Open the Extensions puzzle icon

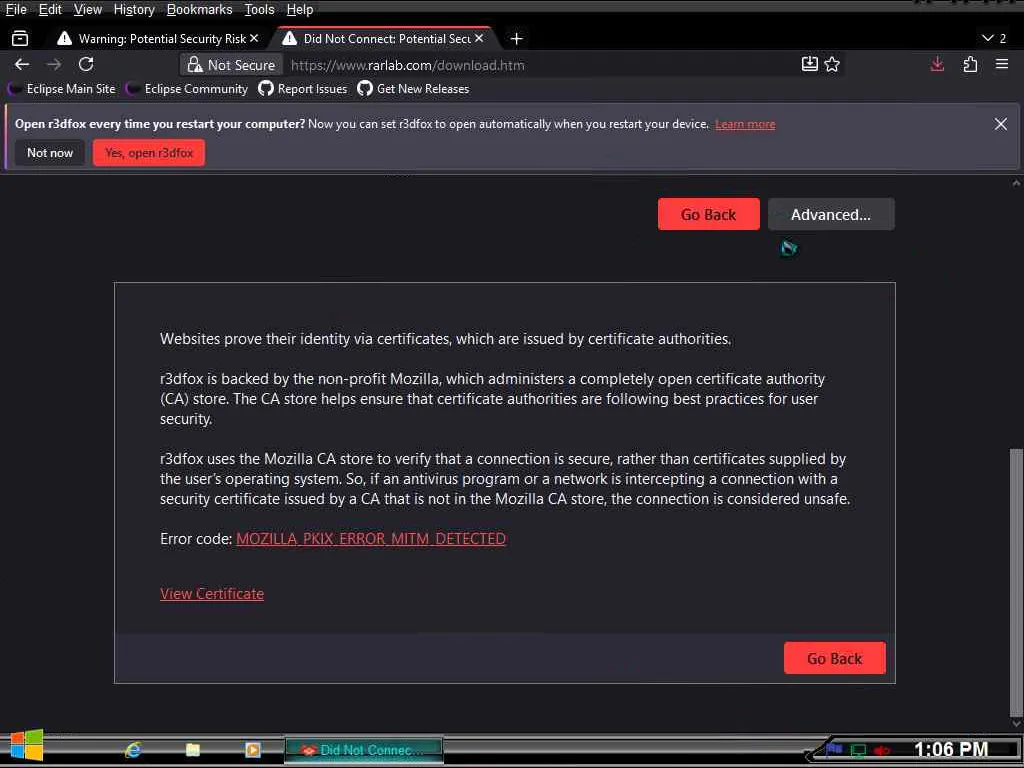coord(970,64)
